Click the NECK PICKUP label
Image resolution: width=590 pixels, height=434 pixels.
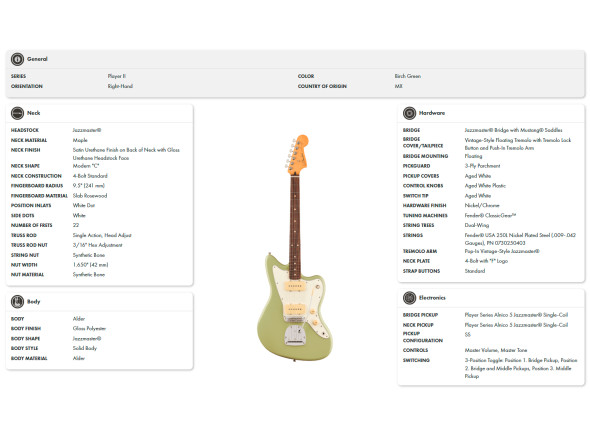tap(418, 325)
